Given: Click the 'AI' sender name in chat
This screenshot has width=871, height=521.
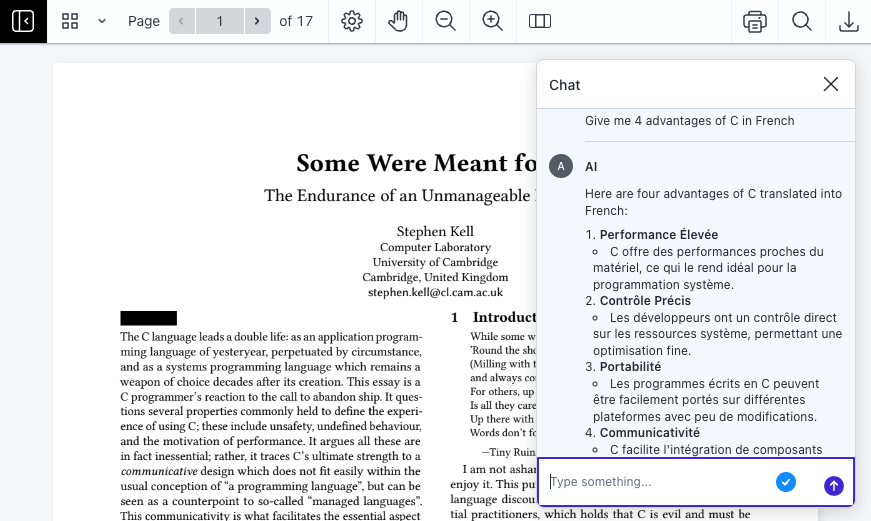Looking at the screenshot, I should coord(591,167).
